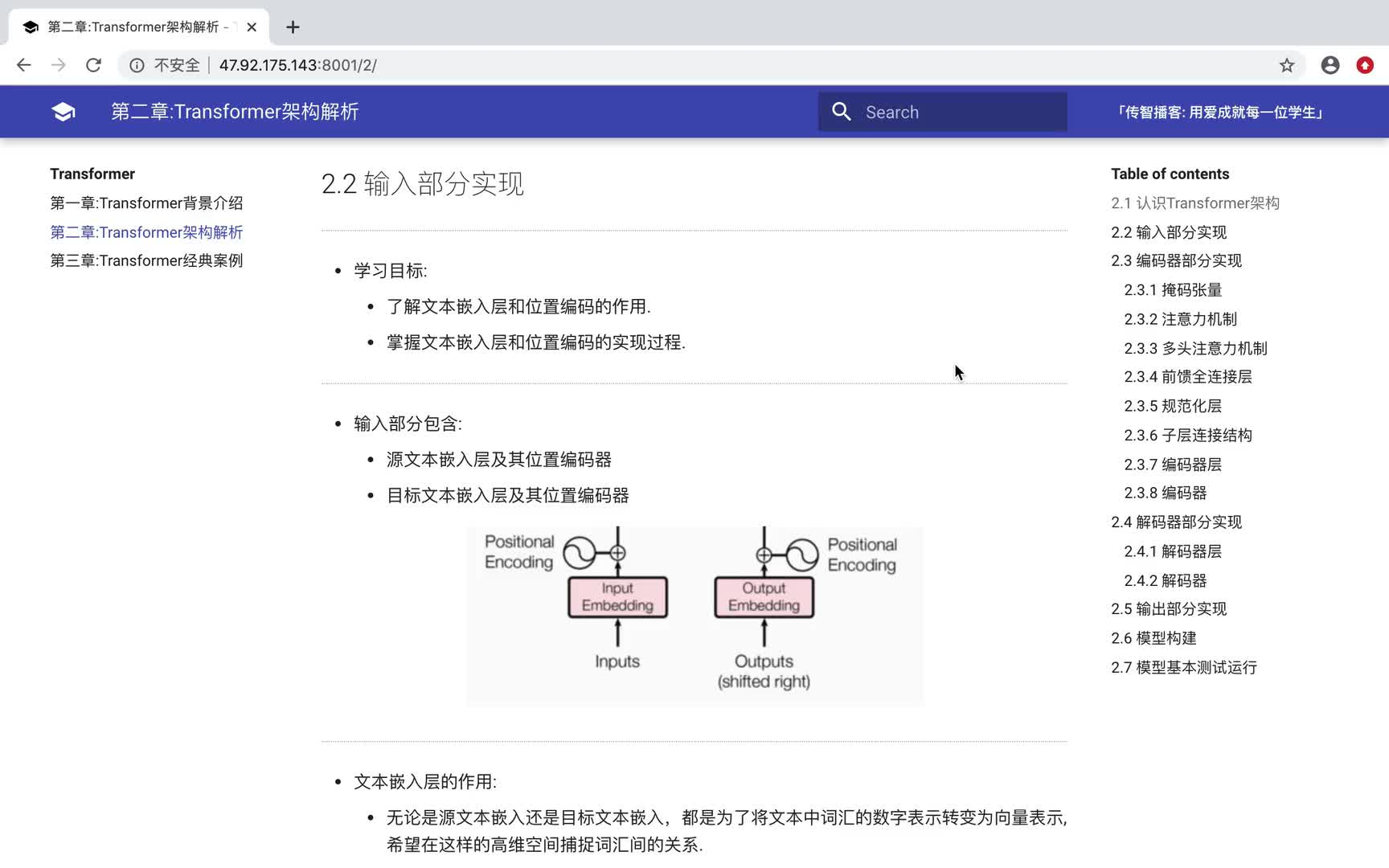Click the Transformer sidebar title
Image resolution: width=1389 pixels, height=868 pixels.
(x=92, y=174)
